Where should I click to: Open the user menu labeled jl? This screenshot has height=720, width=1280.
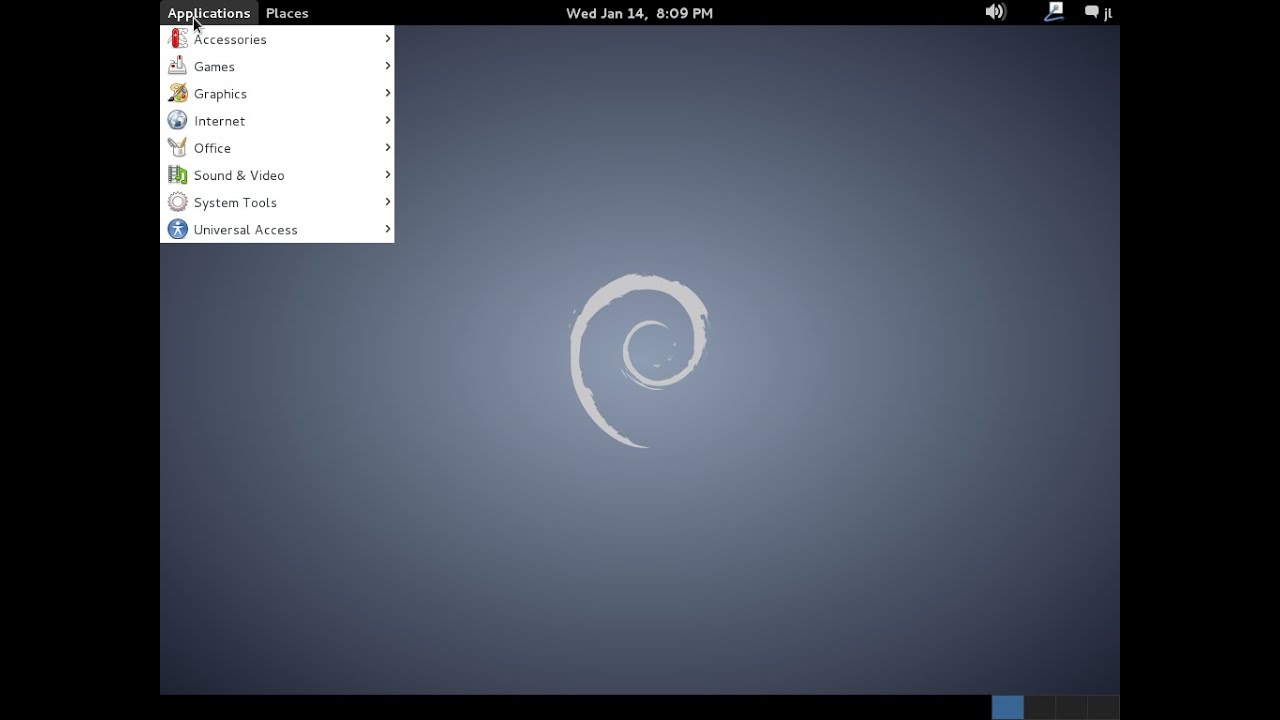[x=1107, y=13]
